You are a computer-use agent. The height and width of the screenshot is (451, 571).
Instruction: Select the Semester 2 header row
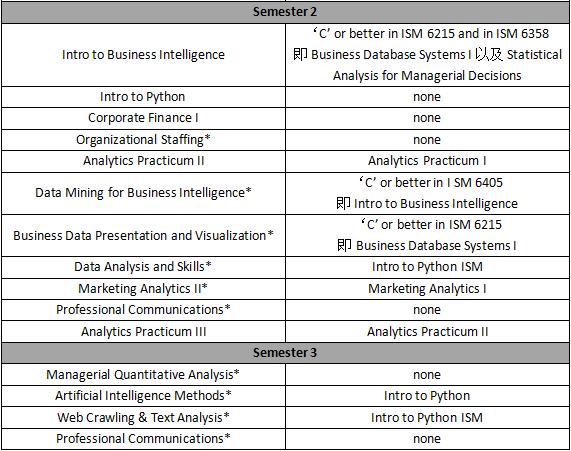coord(285,12)
